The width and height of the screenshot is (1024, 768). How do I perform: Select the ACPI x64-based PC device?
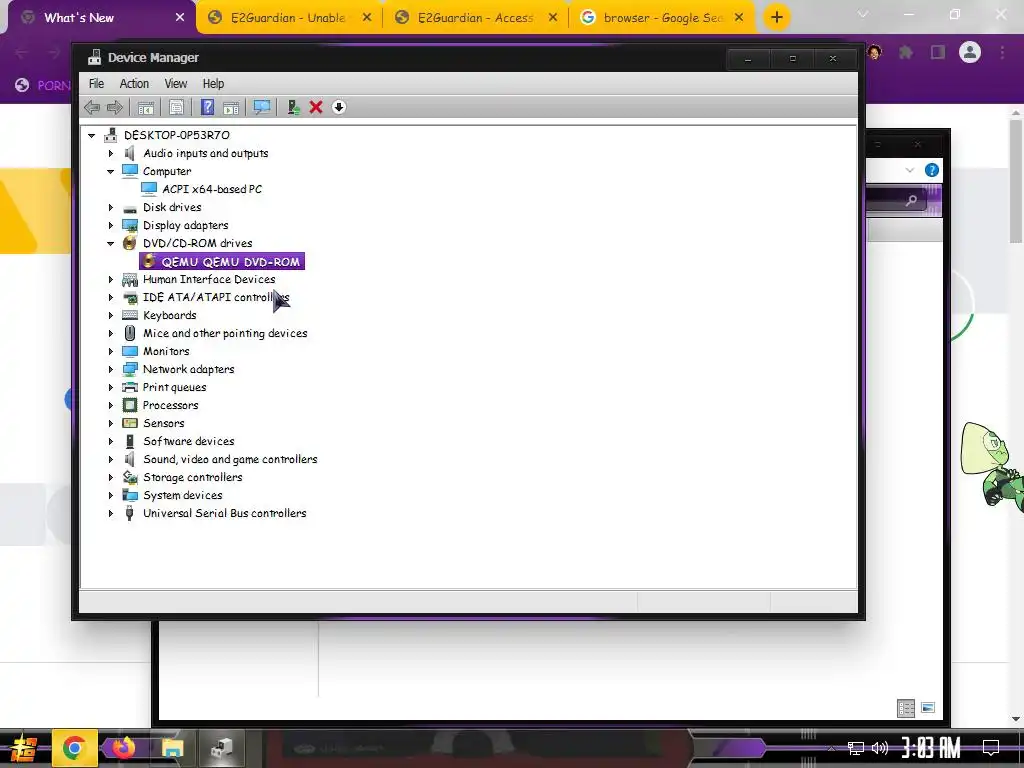click(212, 189)
